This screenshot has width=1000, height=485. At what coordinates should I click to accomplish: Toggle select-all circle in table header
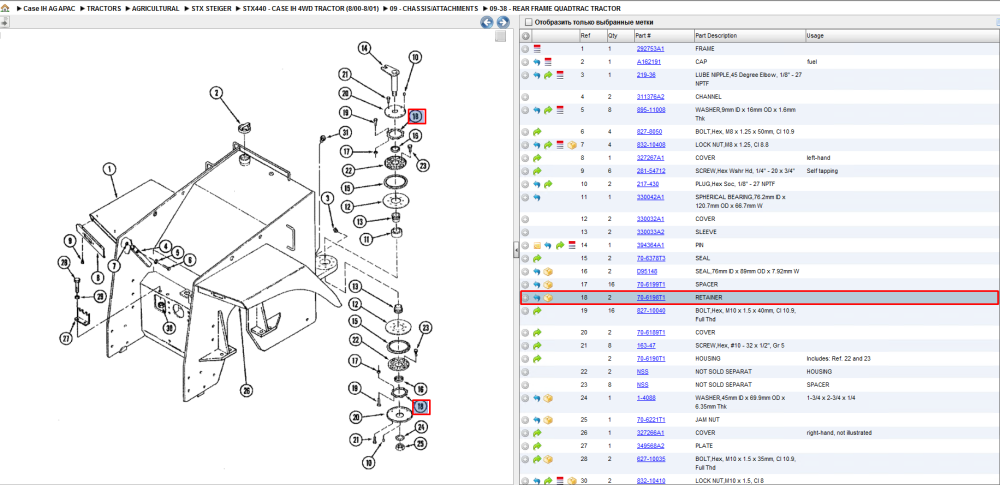[526, 36]
